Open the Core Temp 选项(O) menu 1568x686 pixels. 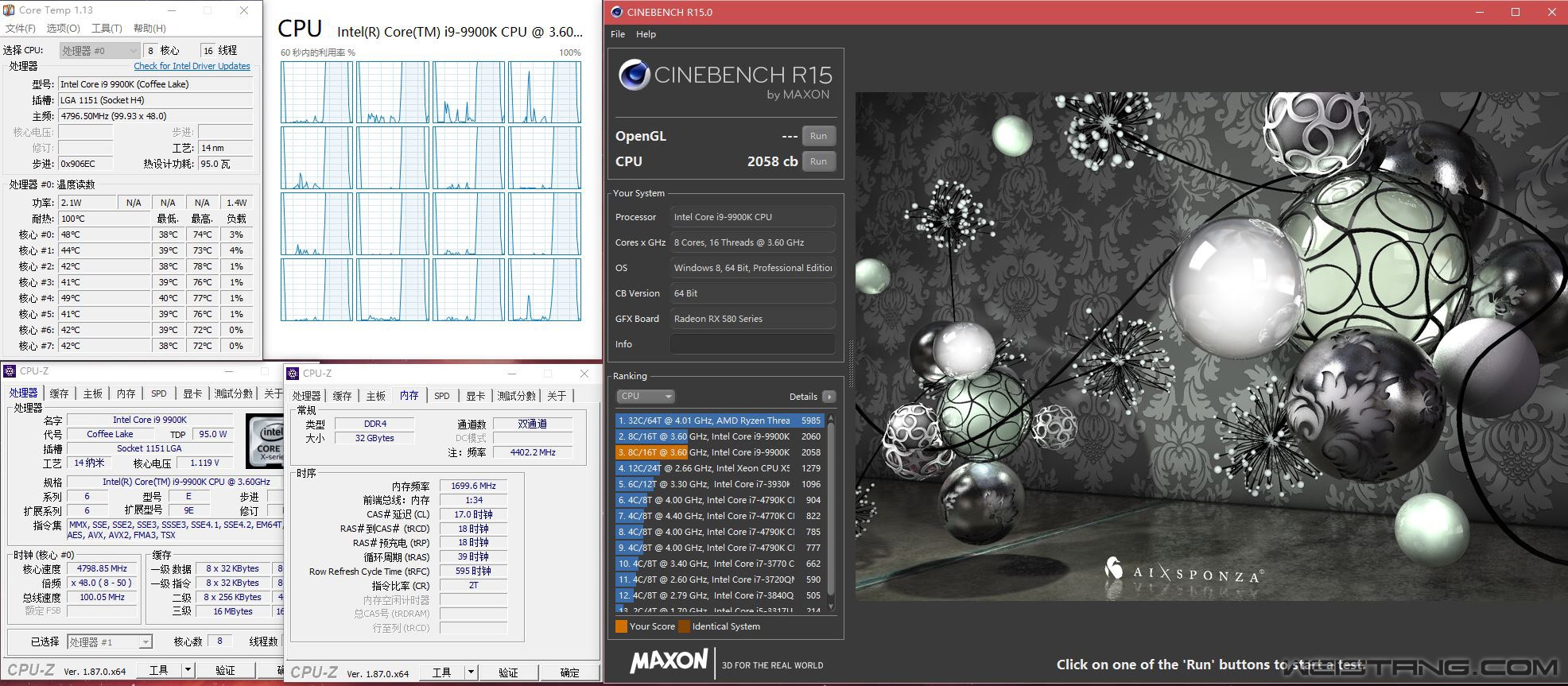click(64, 29)
